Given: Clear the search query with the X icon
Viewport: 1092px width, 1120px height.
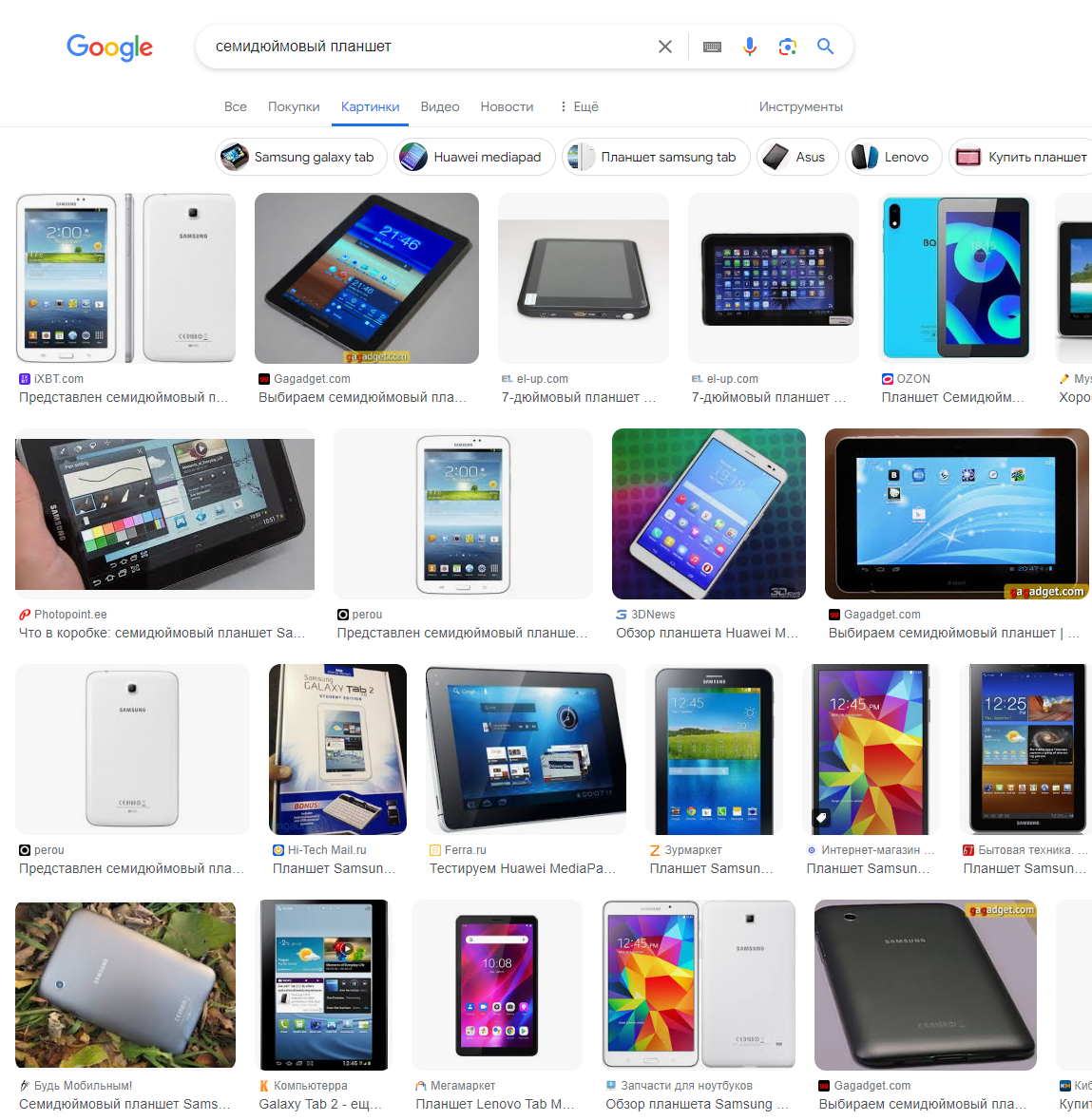Looking at the screenshot, I should [x=664, y=47].
